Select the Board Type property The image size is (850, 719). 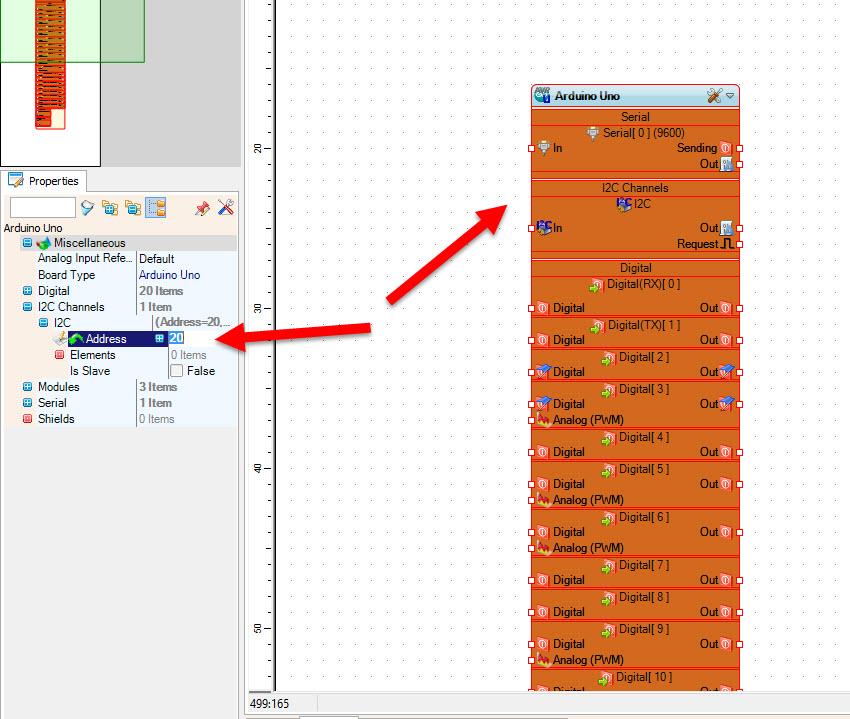(x=66, y=275)
